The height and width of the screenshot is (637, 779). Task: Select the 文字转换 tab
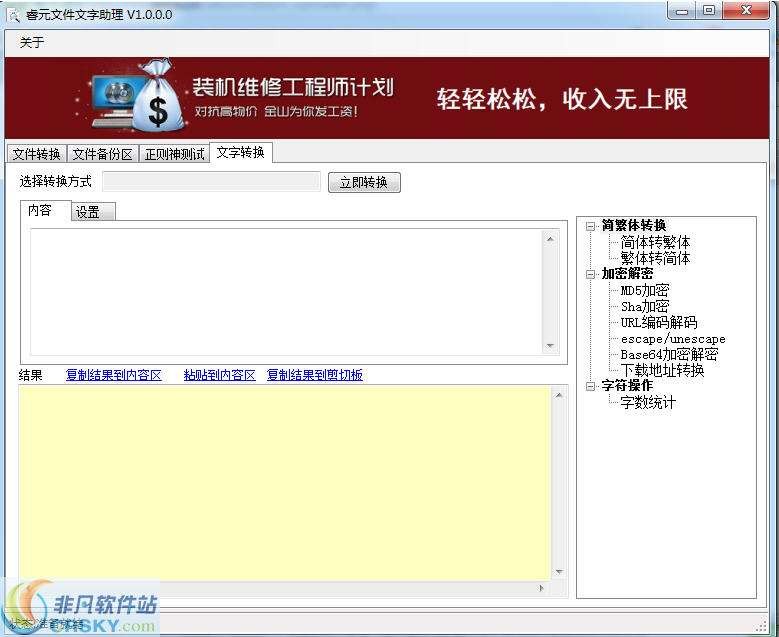(241, 152)
